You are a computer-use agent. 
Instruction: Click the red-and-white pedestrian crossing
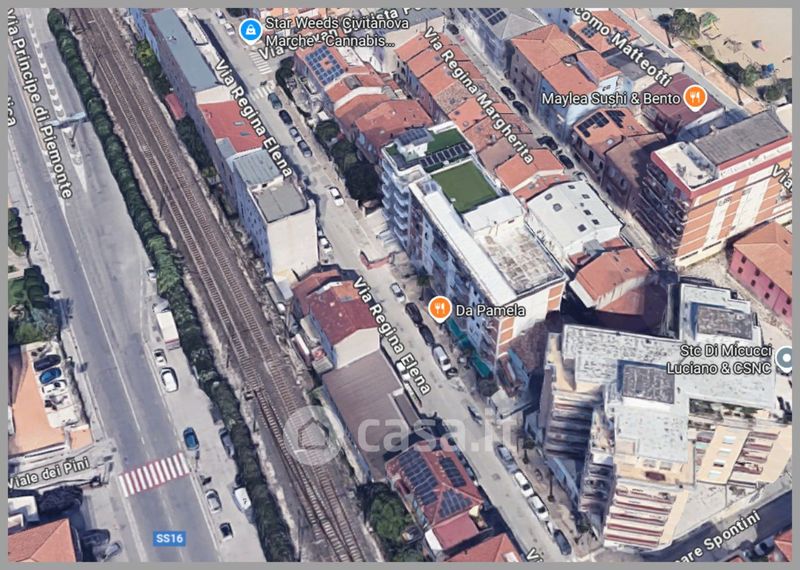point(153,473)
